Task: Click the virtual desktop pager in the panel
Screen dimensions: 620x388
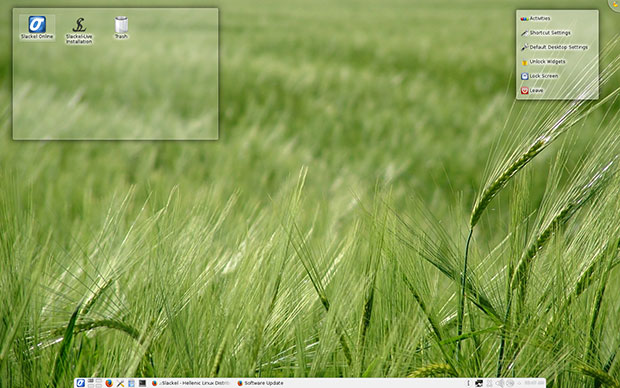Action: point(95,383)
